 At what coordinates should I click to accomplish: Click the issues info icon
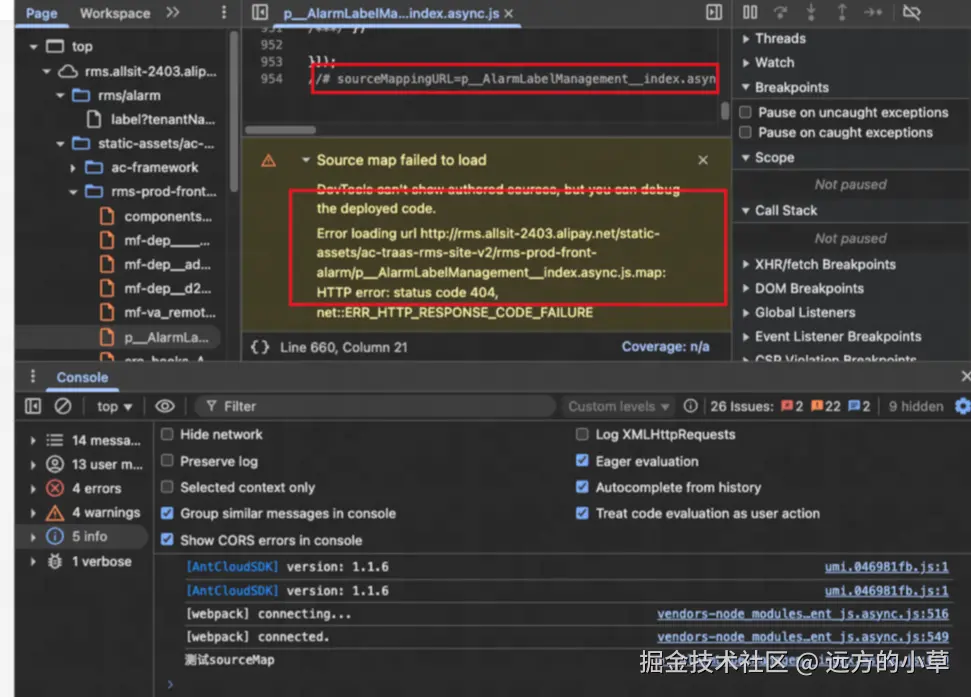690,406
